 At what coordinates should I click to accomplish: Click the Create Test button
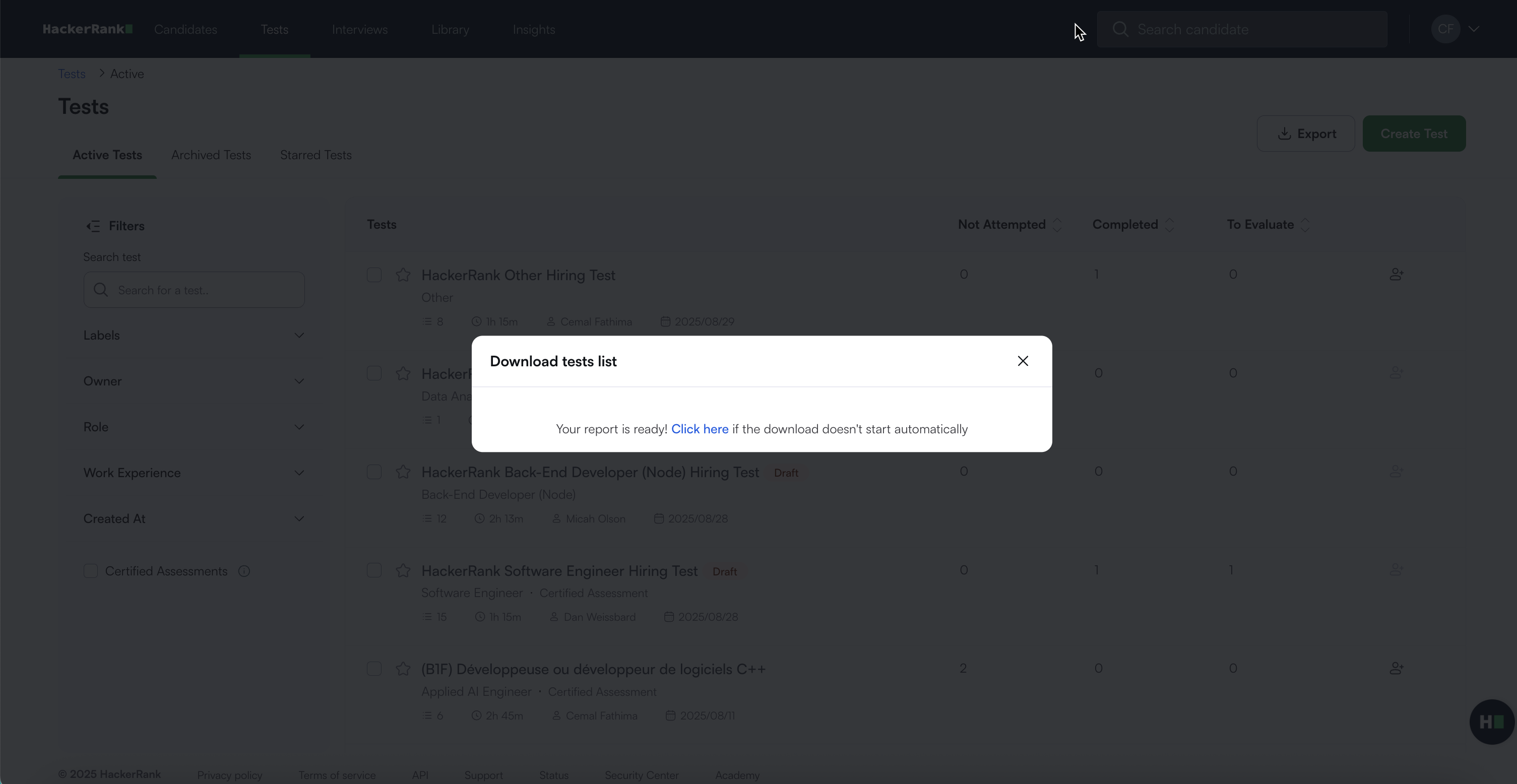point(1413,134)
